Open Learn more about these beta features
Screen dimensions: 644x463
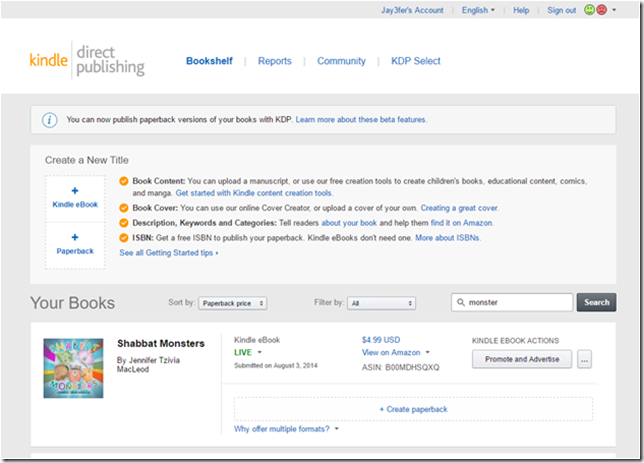pos(361,120)
